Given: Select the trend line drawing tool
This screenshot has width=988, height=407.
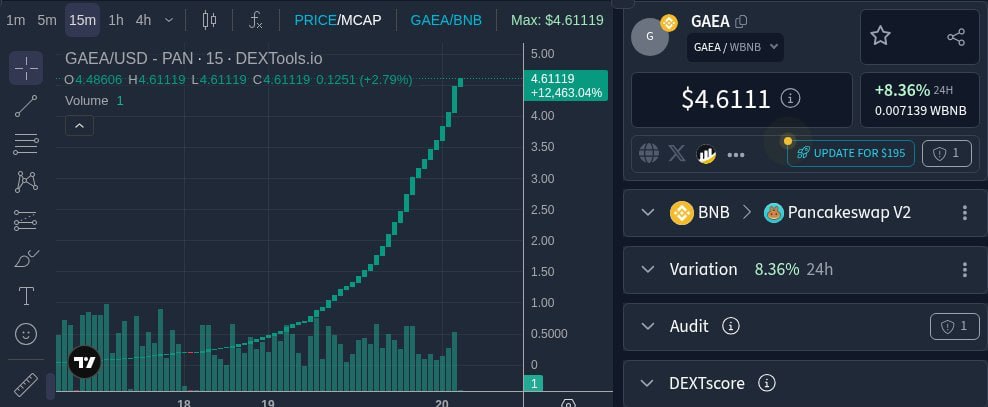Looking at the screenshot, I should 26,106.
